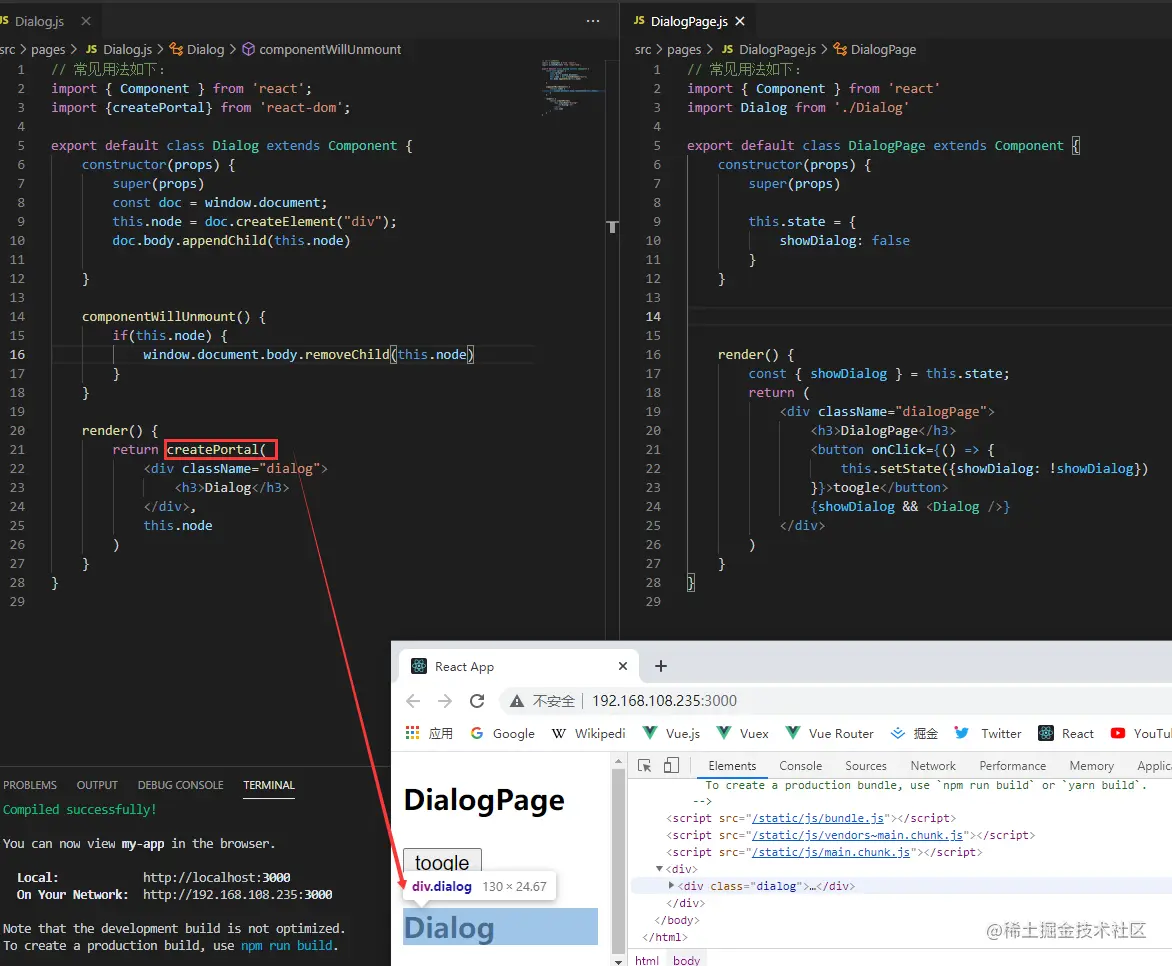This screenshot has height=966, width=1172.
Task: Click the toogle button on the page
Action: (x=442, y=861)
